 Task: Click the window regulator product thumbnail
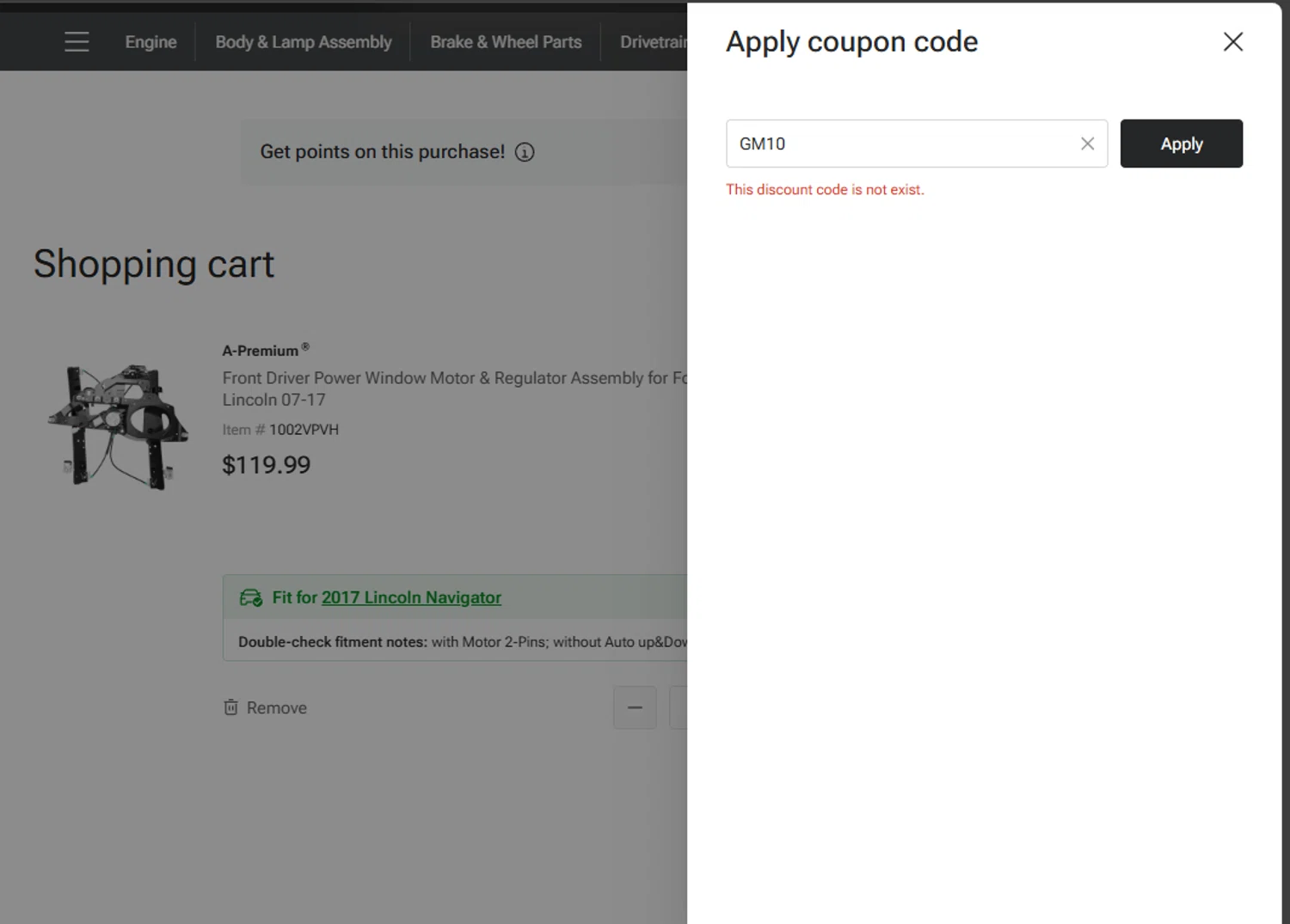tap(119, 425)
